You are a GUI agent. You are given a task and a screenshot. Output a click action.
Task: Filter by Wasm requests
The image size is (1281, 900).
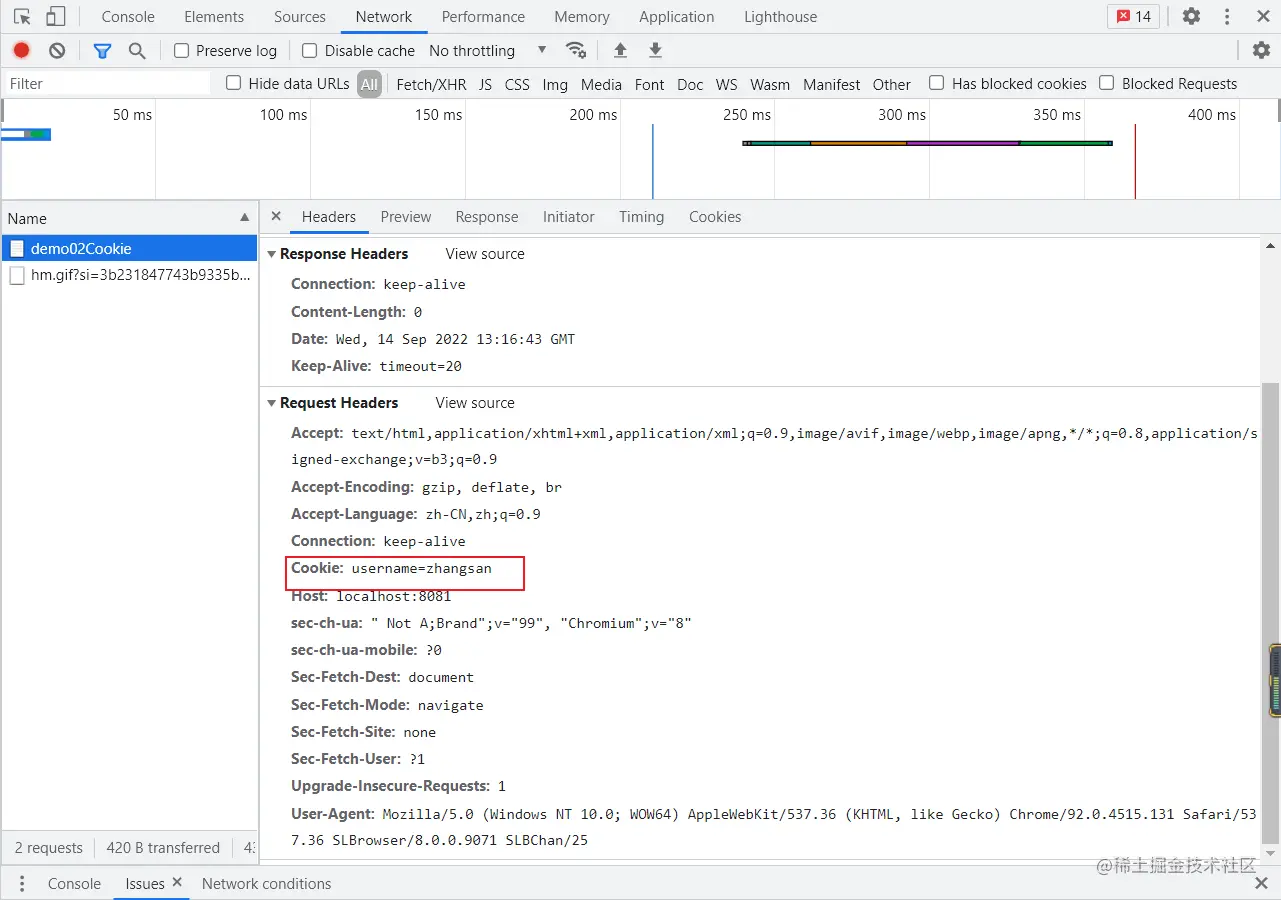click(x=770, y=84)
